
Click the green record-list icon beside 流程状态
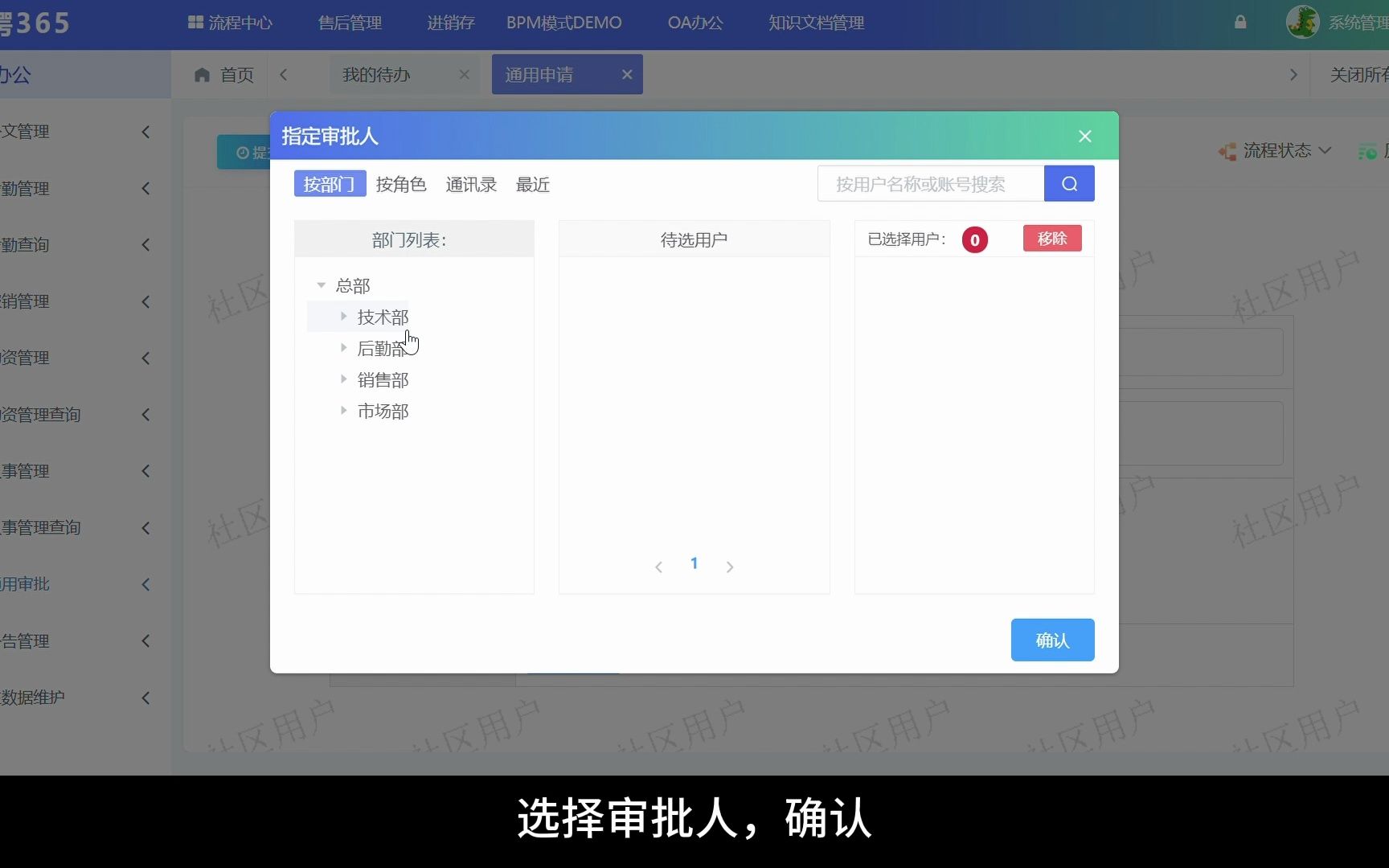click(1366, 151)
